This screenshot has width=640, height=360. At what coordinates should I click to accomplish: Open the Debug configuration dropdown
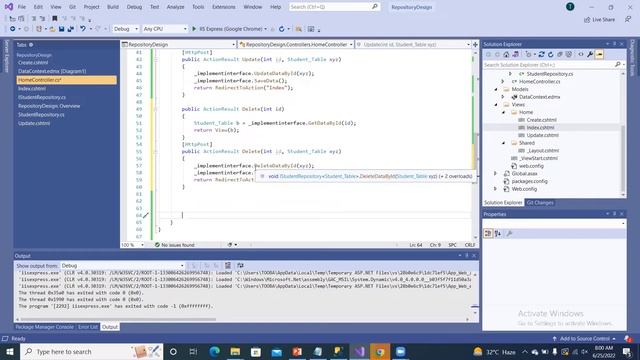click(126, 29)
